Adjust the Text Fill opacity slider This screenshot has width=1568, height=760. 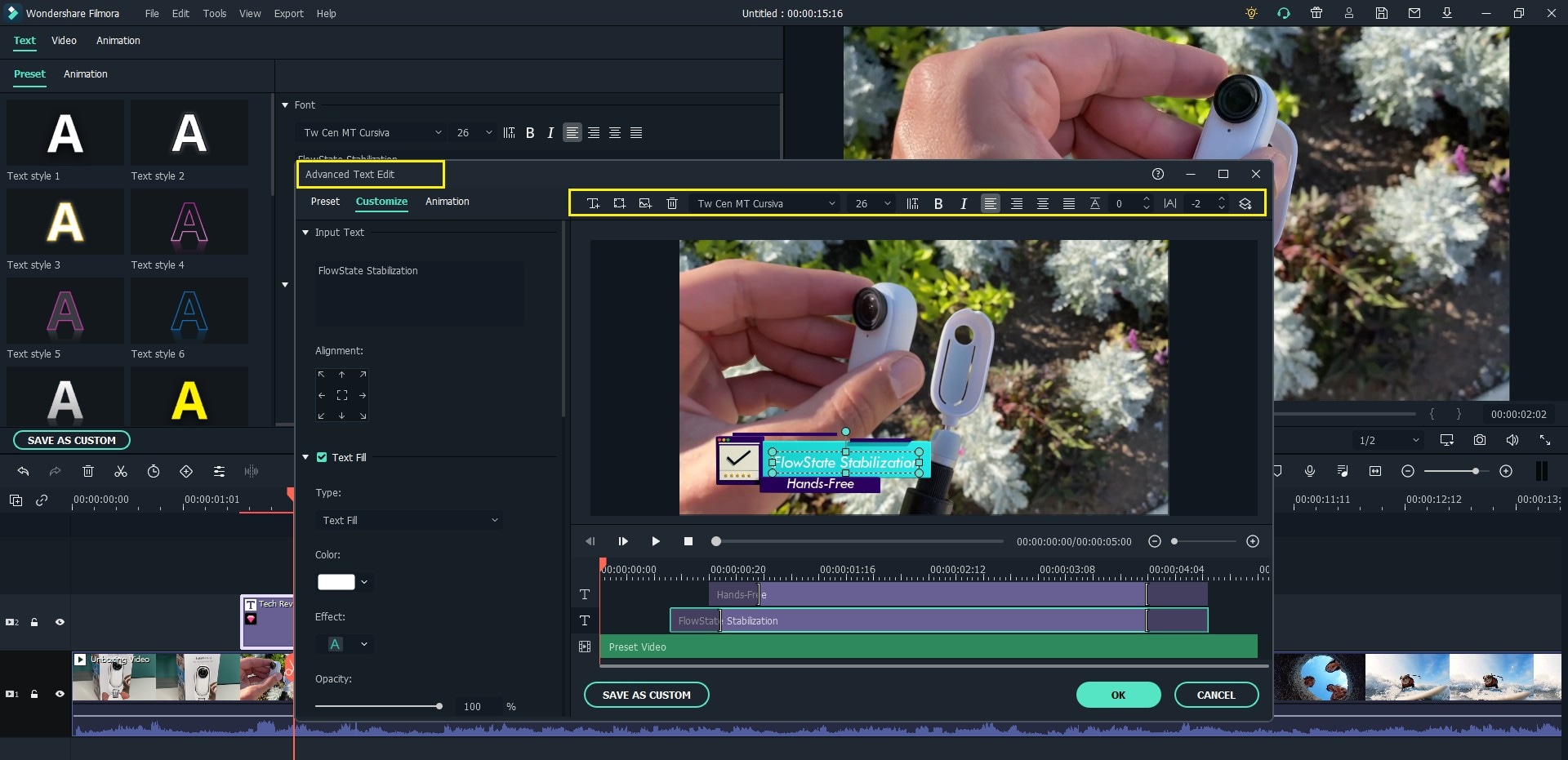(x=379, y=706)
